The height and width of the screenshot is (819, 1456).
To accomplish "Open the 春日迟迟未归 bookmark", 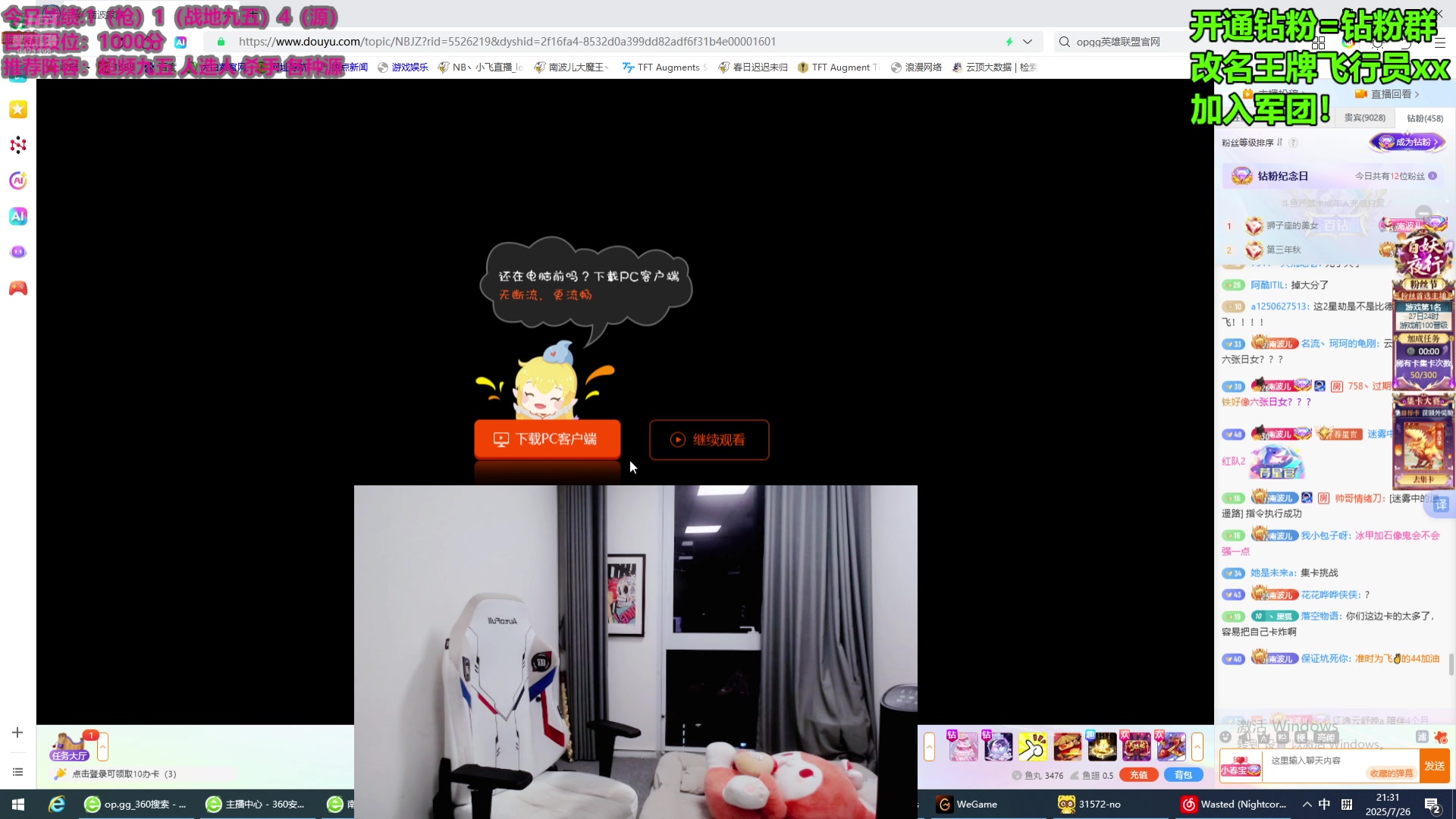I will tap(753, 67).
